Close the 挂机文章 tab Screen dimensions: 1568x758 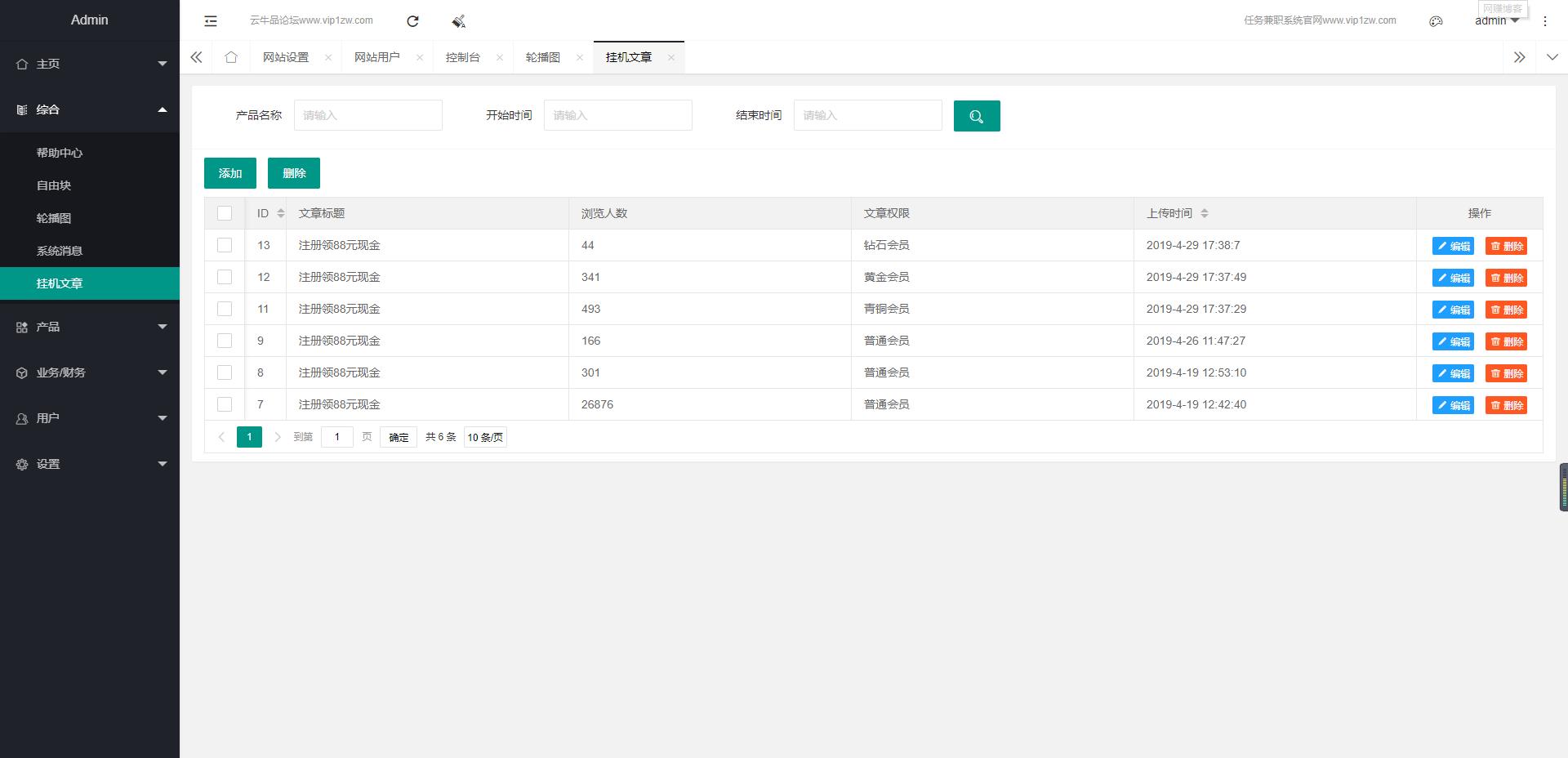(671, 57)
